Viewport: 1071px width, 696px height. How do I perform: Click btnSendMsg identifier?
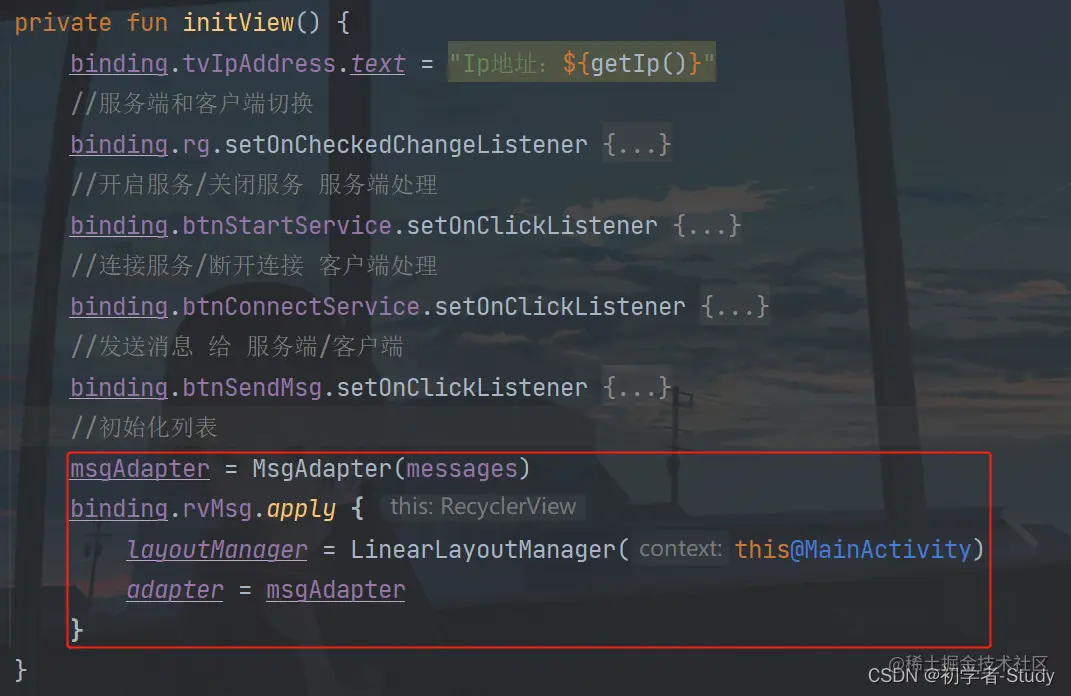click(x=252, y=387)
